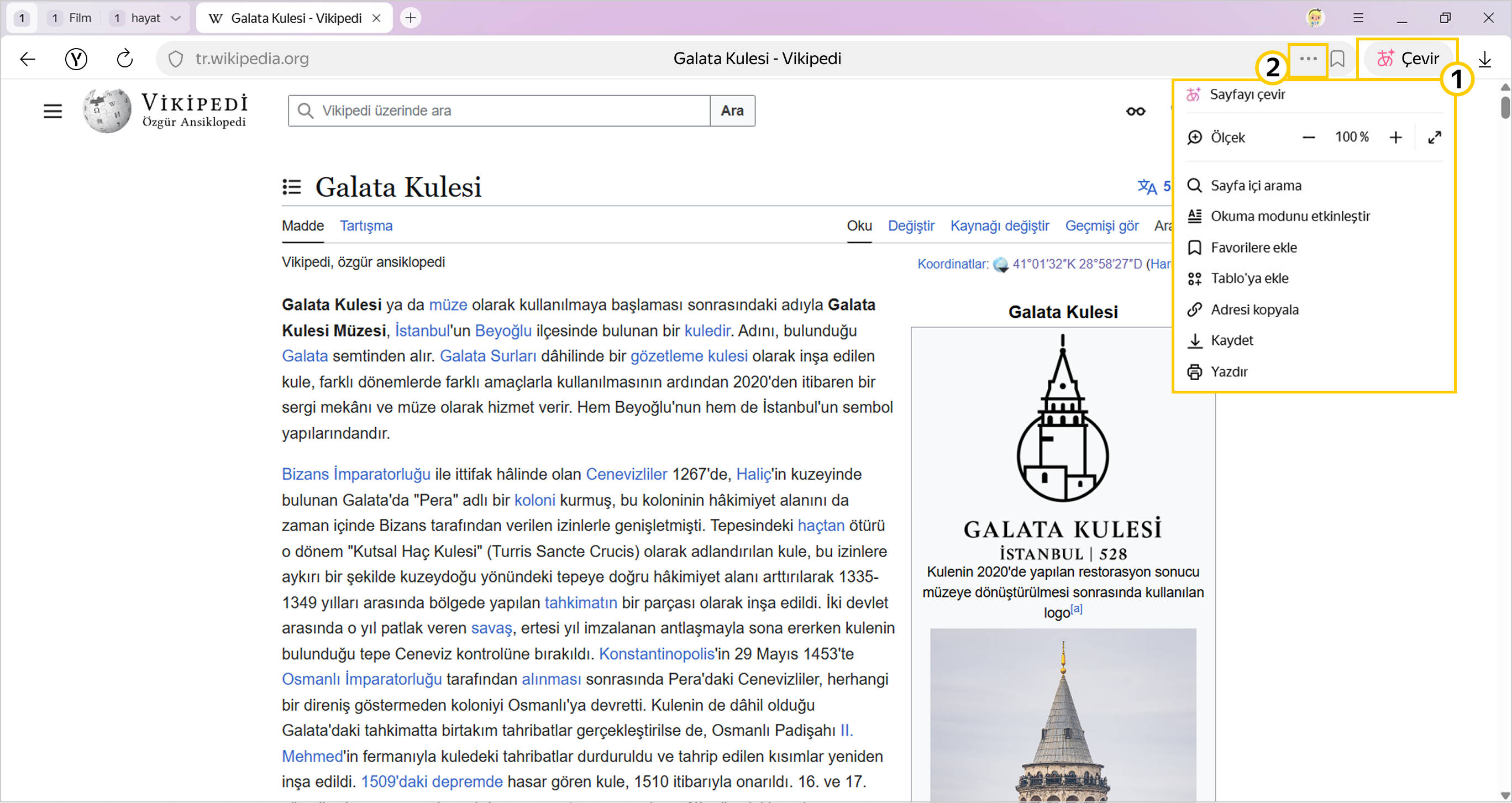Viewport: 1512px width, 803px height.
Task: Reload the Galata Kulesi page
Action: [124, 59]
